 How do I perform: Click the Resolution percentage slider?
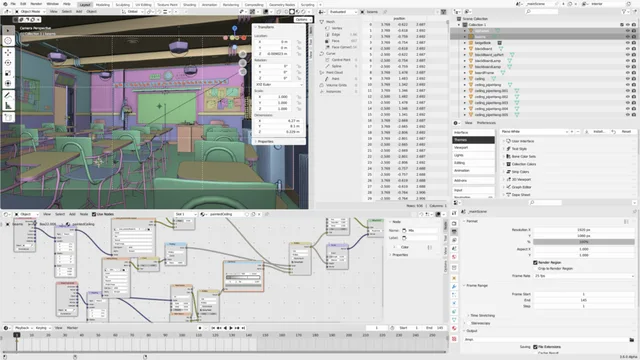584,242
